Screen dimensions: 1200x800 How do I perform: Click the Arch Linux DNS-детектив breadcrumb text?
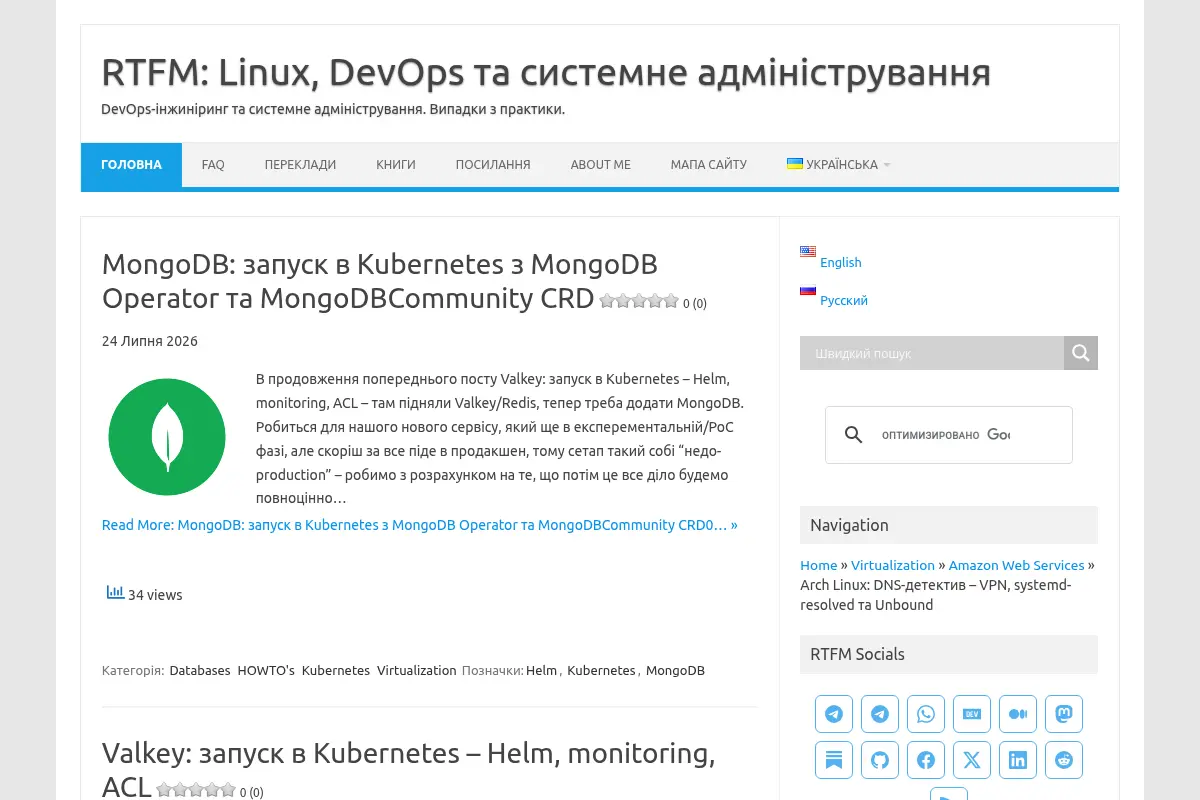point(936,595)
